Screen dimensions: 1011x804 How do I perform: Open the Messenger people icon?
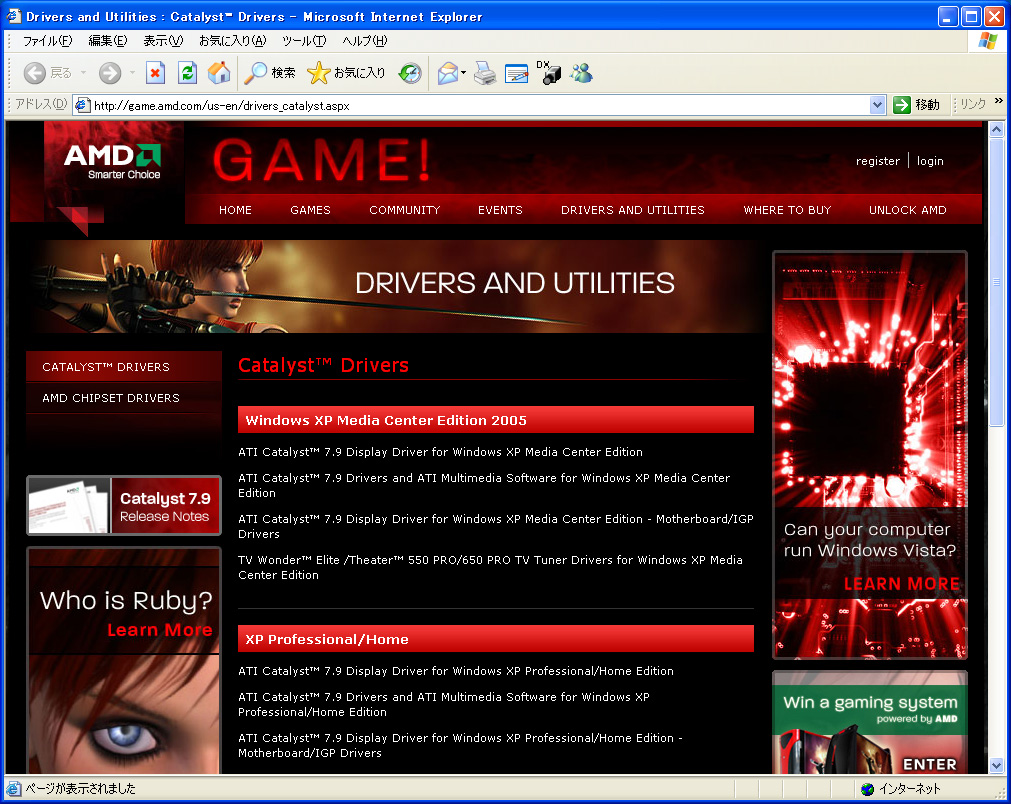[x=582, y=73]
